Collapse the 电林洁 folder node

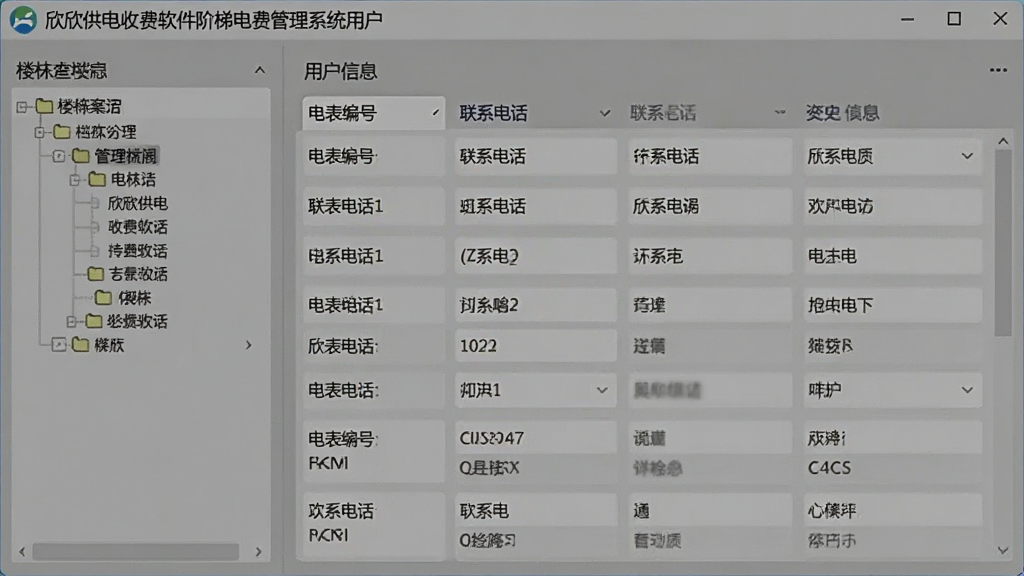[75, 180]
